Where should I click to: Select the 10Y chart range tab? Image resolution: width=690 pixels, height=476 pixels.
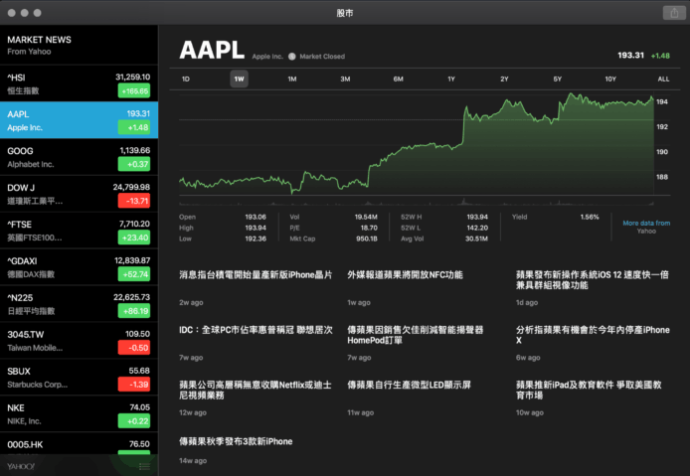(610, 79)
